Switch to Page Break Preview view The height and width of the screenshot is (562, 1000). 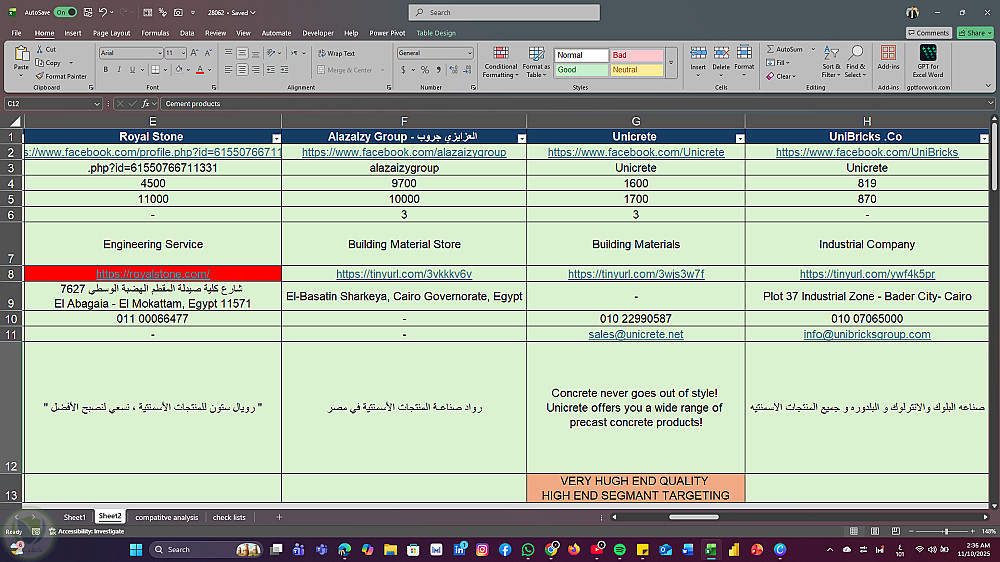pos(896,531)
